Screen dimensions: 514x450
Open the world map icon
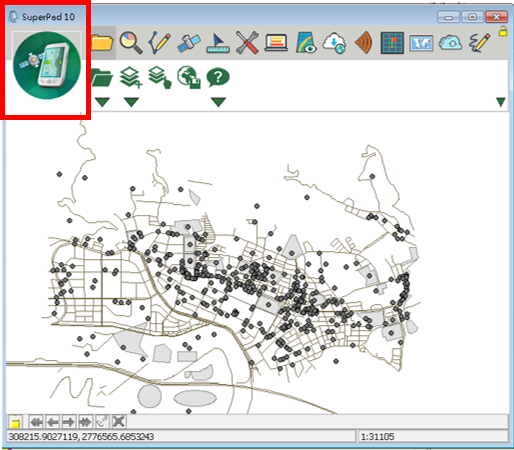pos(421,43)
